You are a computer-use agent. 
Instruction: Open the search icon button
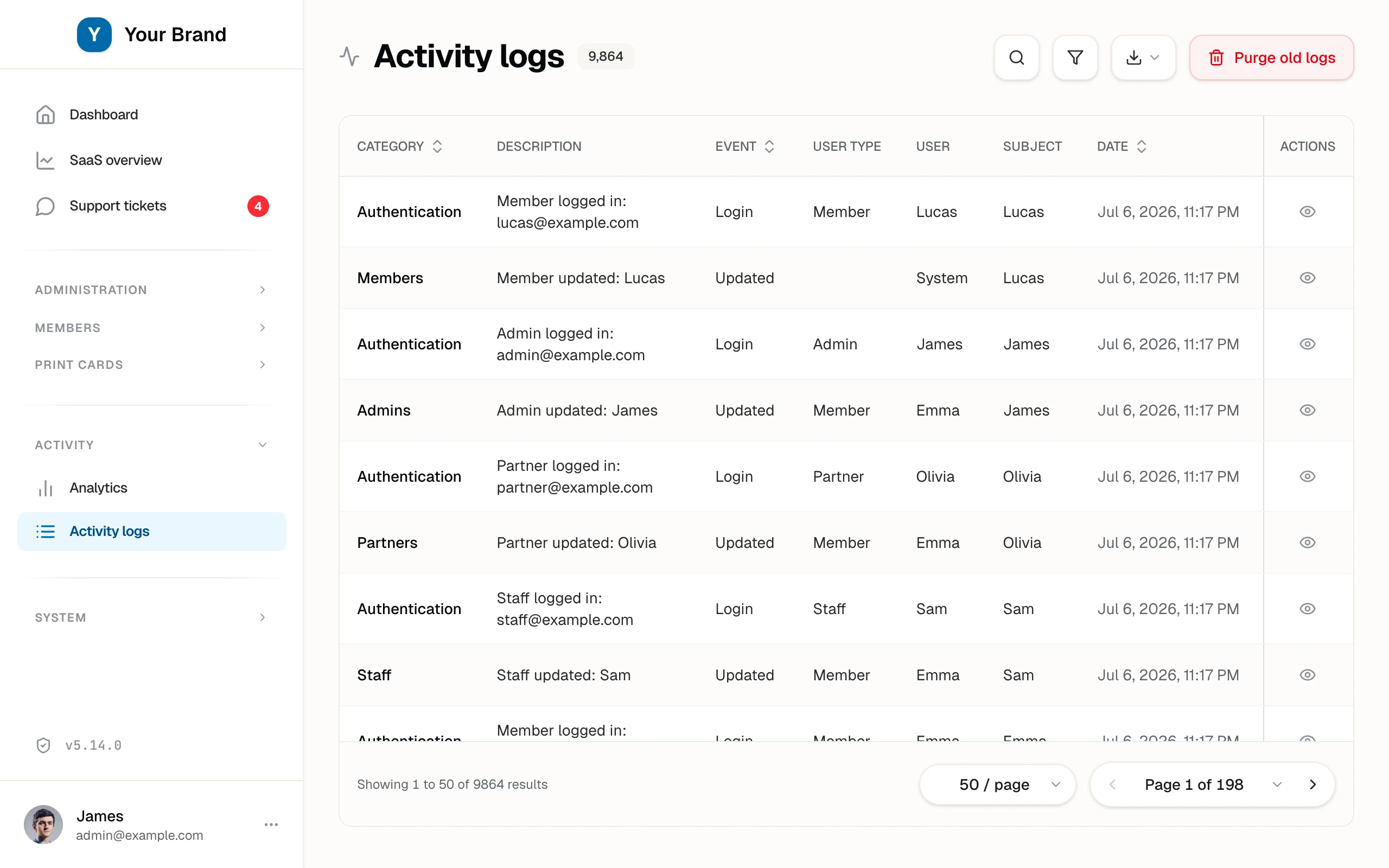[x=1016, y=58]
